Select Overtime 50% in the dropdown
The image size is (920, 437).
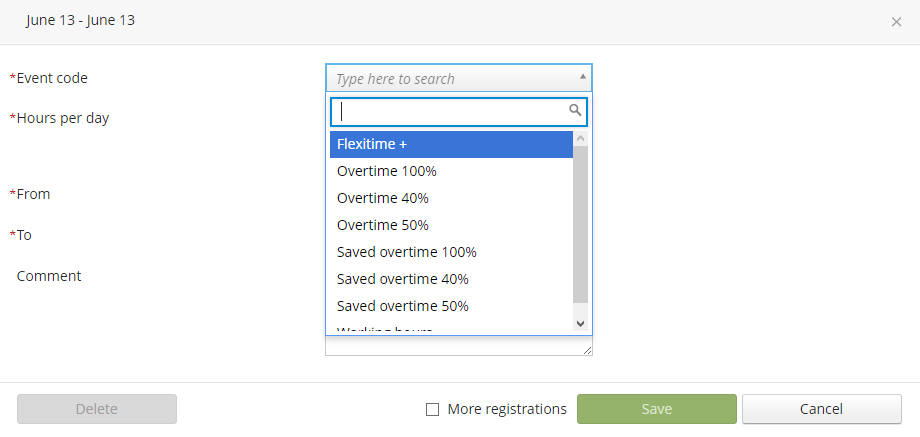pos(451,225)
